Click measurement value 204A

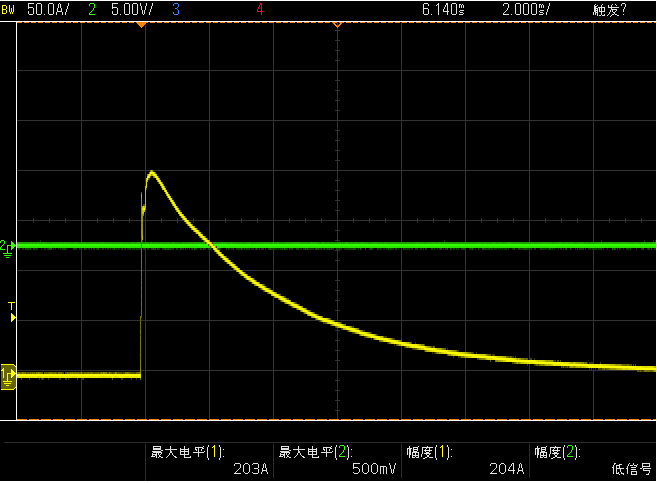coord(507,469)
